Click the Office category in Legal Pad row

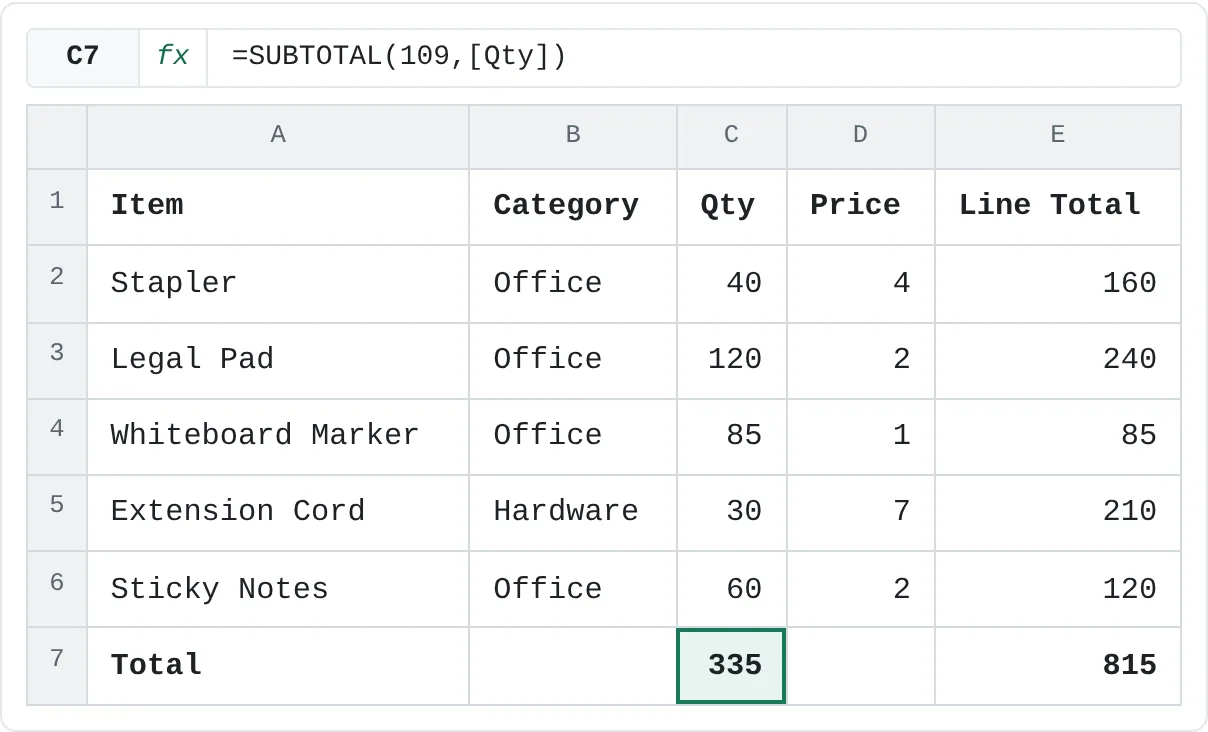pos(573,360)
